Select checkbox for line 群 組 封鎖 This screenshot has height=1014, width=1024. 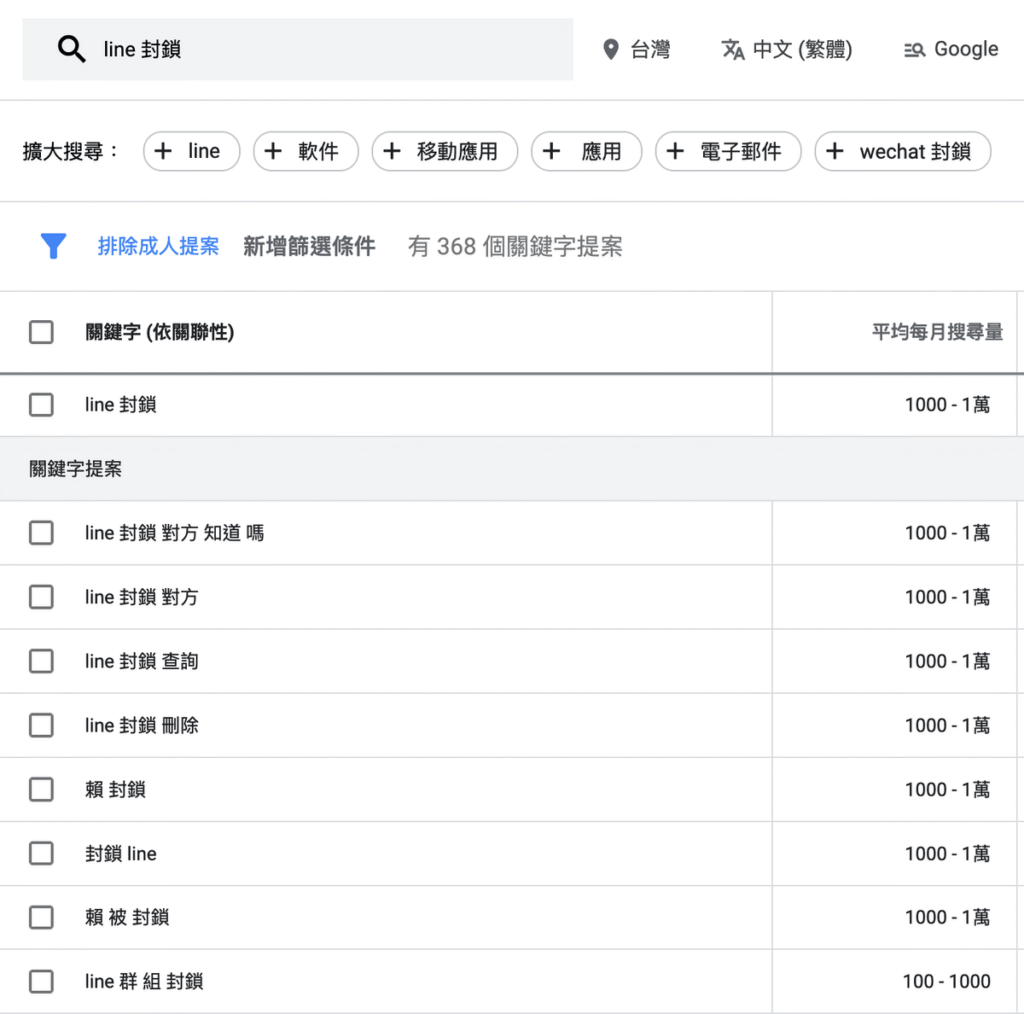pos(41,981)
